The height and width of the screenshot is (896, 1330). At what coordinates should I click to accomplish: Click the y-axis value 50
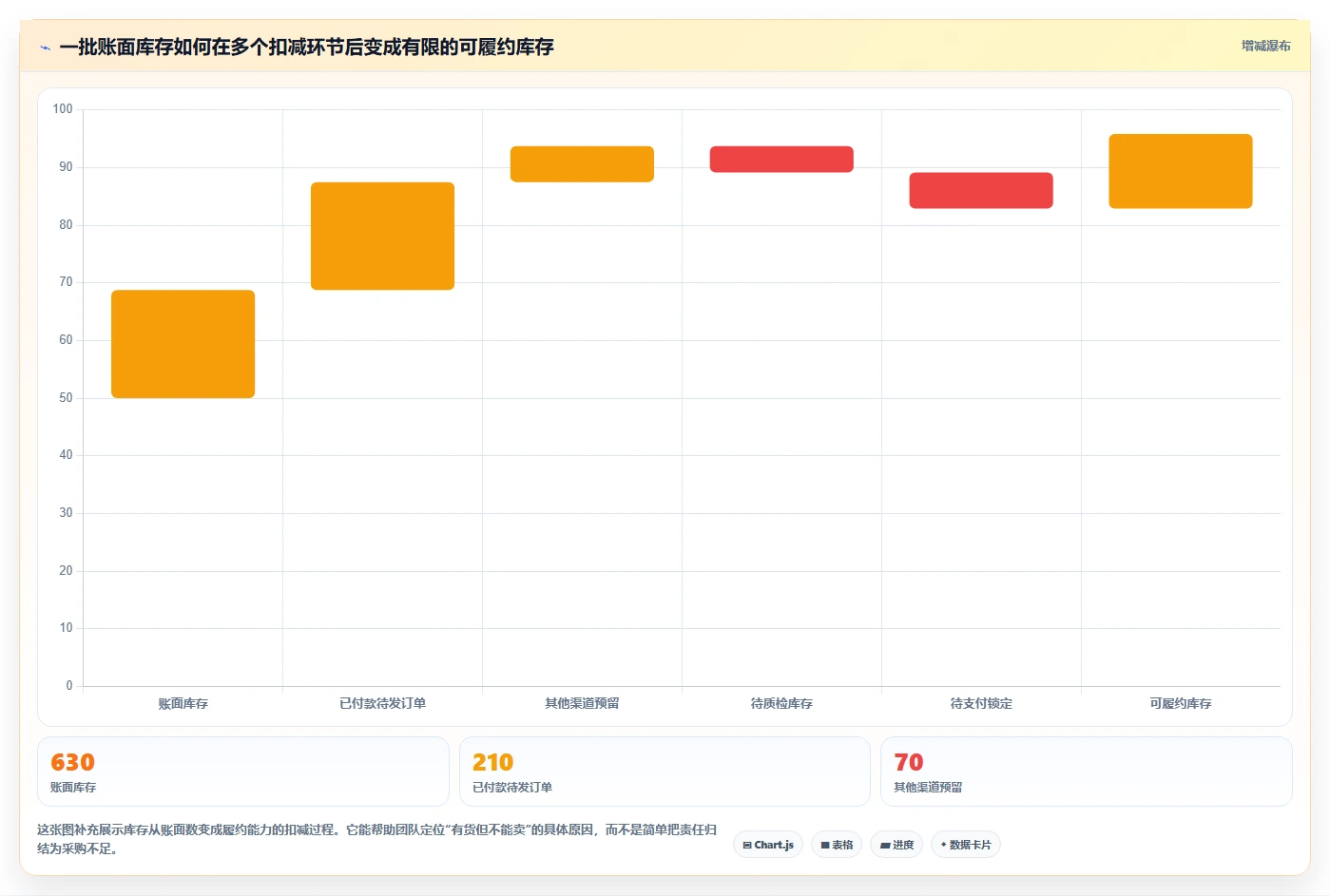click(66, 398)
